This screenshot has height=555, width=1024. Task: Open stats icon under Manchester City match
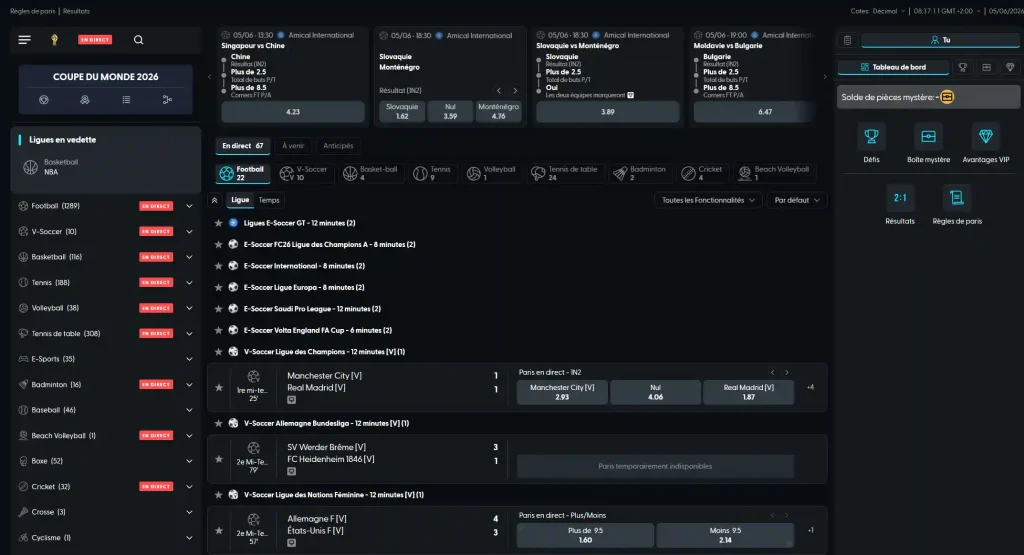click(291, 400)
